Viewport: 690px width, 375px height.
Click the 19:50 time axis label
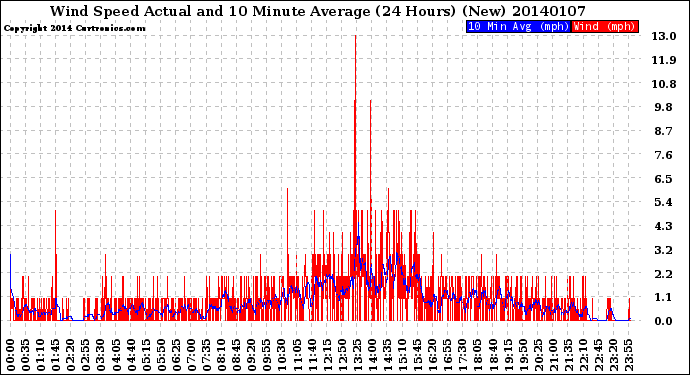coord(523,355)
